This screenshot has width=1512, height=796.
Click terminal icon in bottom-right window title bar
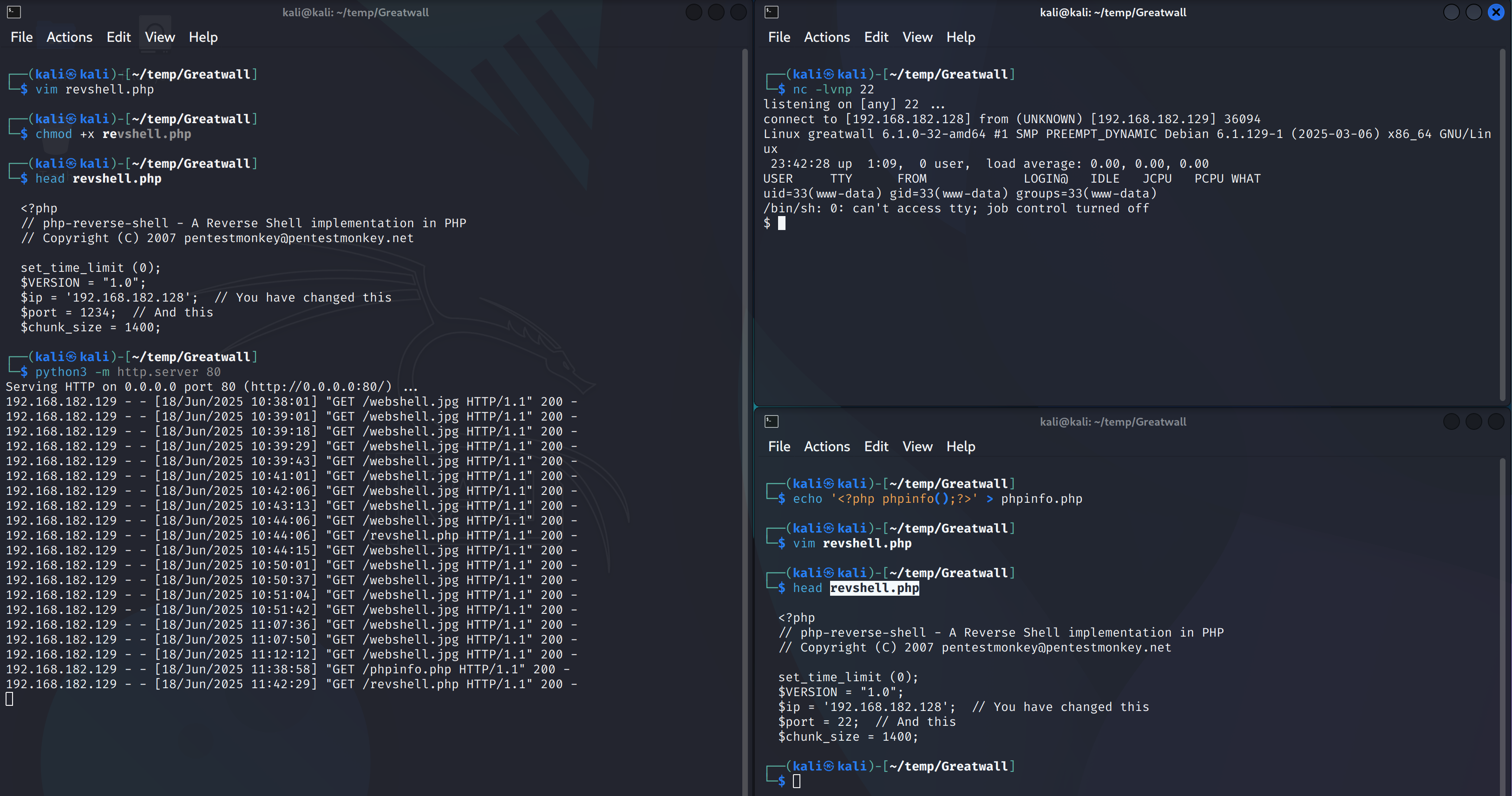pyautogui.click(x=771, y=421)
